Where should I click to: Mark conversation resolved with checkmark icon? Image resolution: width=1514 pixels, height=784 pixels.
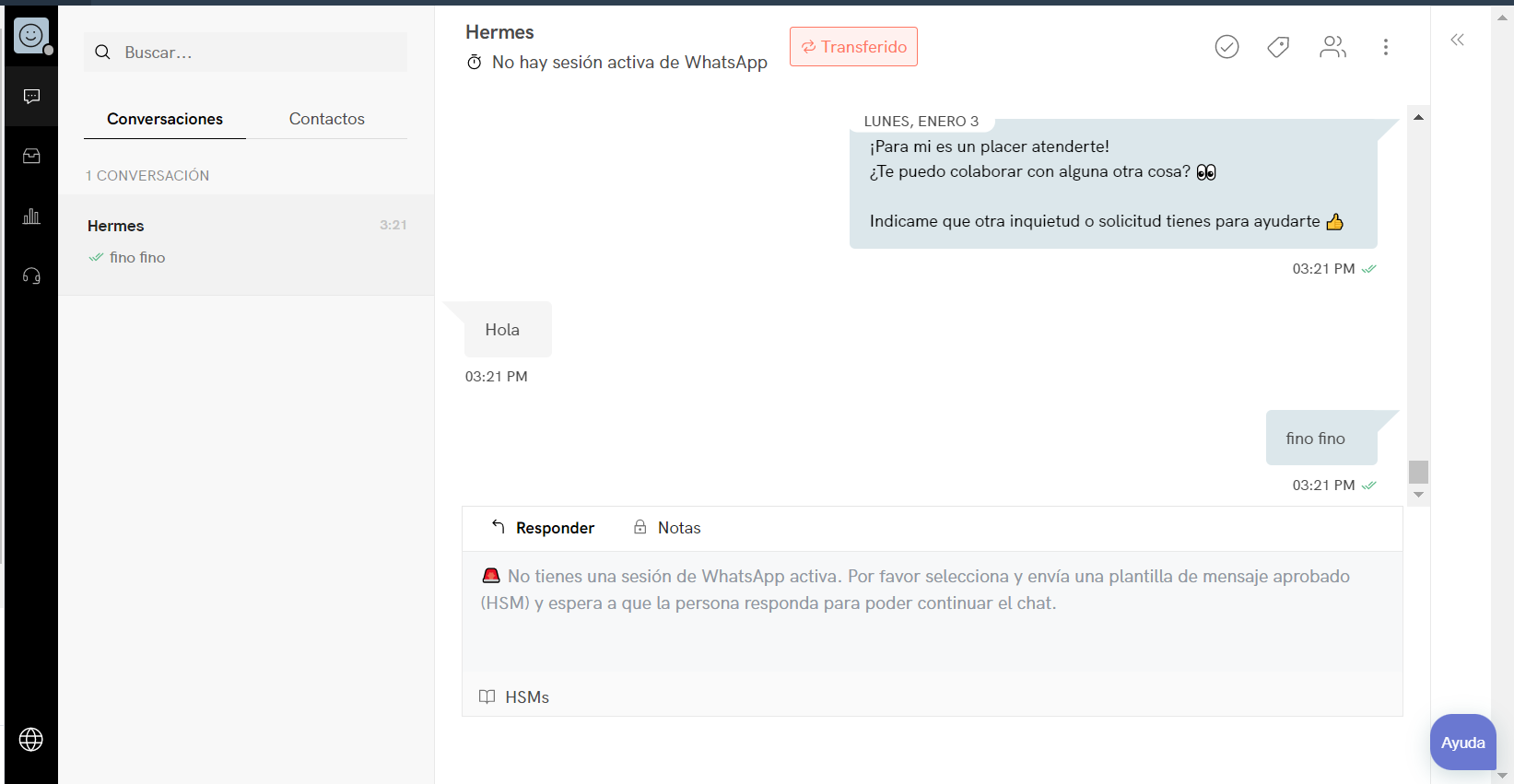(x=1226, y=47)
